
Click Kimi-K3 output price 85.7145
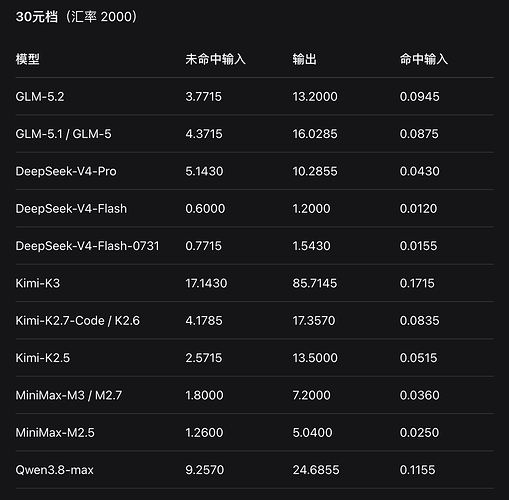[x=315, y=283]
